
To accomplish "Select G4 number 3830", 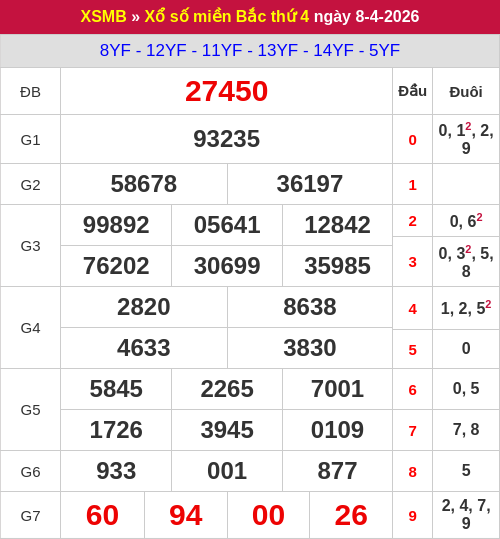I will point(310,348).
